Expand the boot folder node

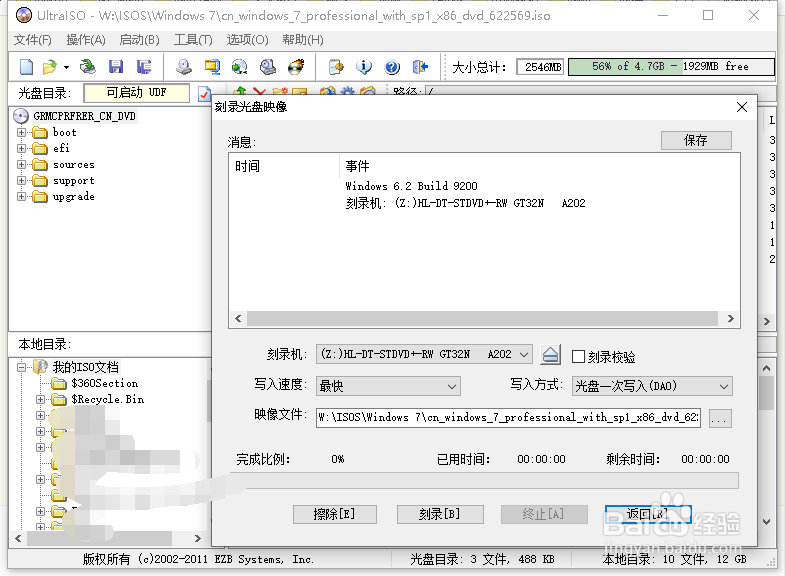pyautogui.click(x=22, y=133)
